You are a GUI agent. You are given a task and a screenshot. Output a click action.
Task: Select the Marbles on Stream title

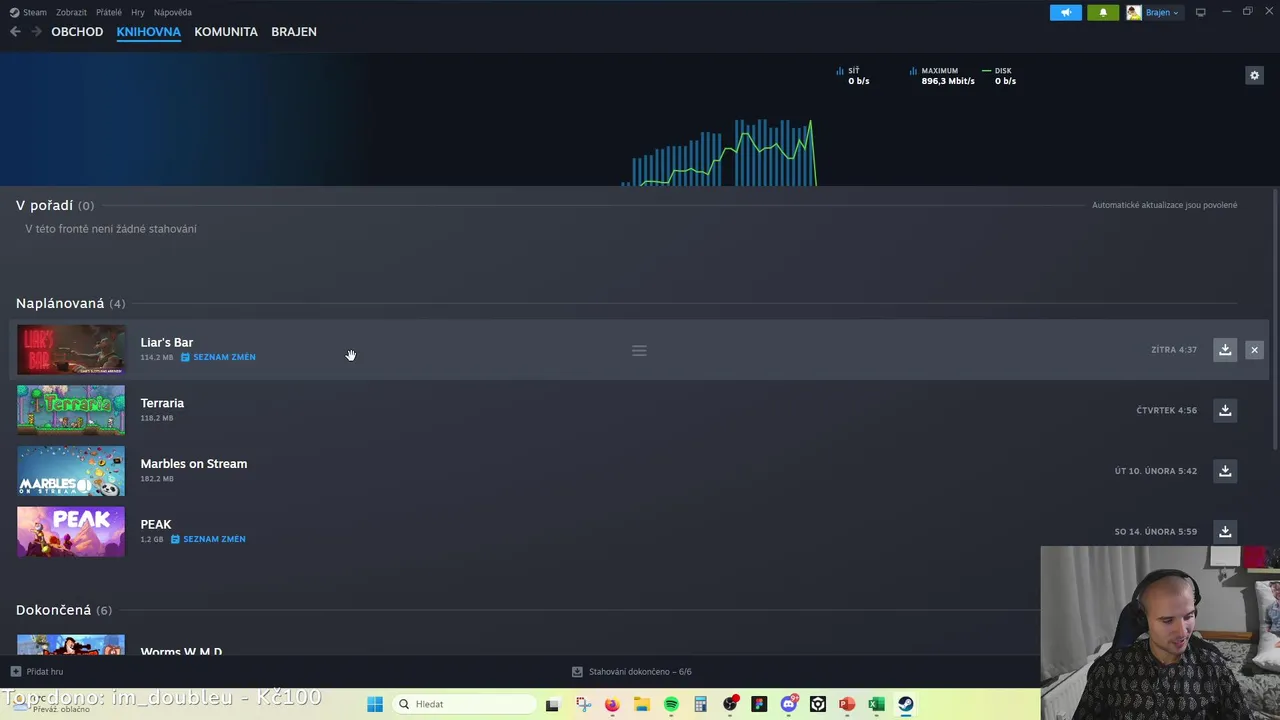[x=194, y=464]
